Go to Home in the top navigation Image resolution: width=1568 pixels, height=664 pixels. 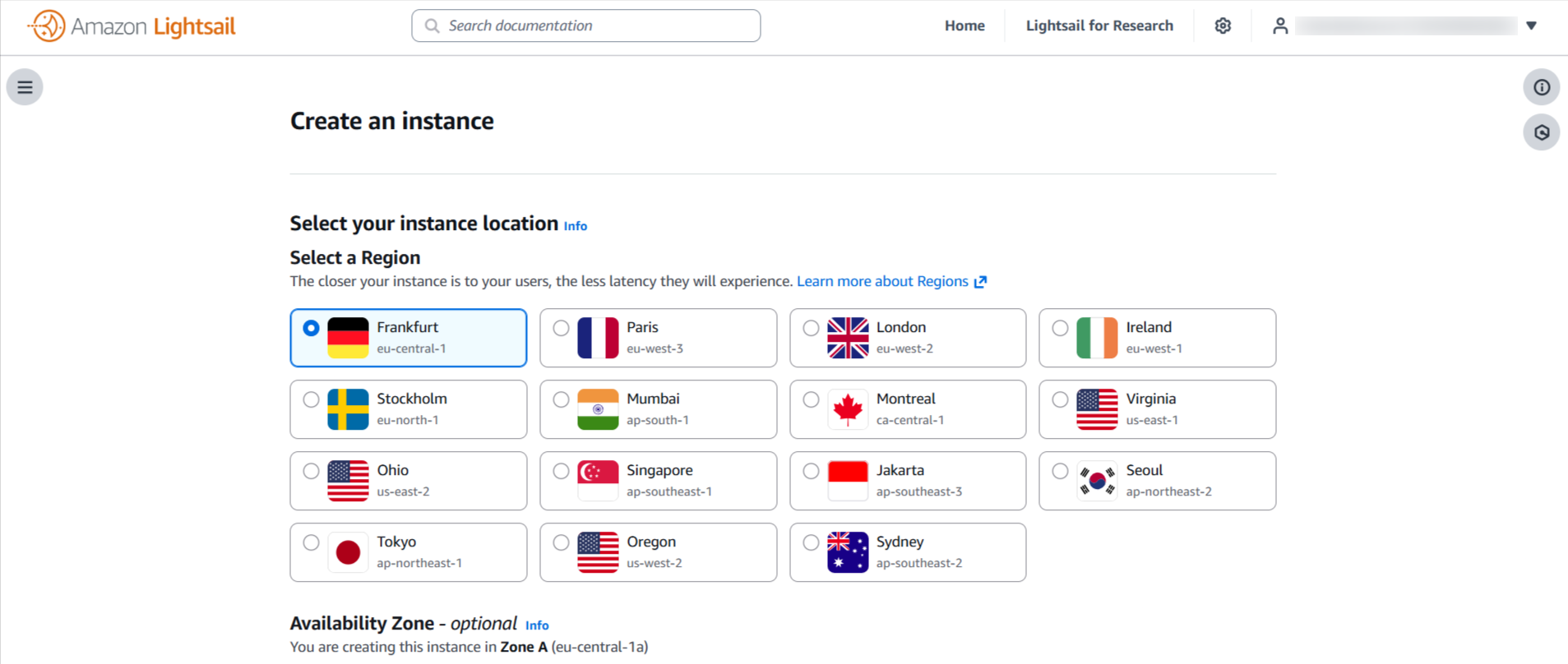[x=964, y=25]
